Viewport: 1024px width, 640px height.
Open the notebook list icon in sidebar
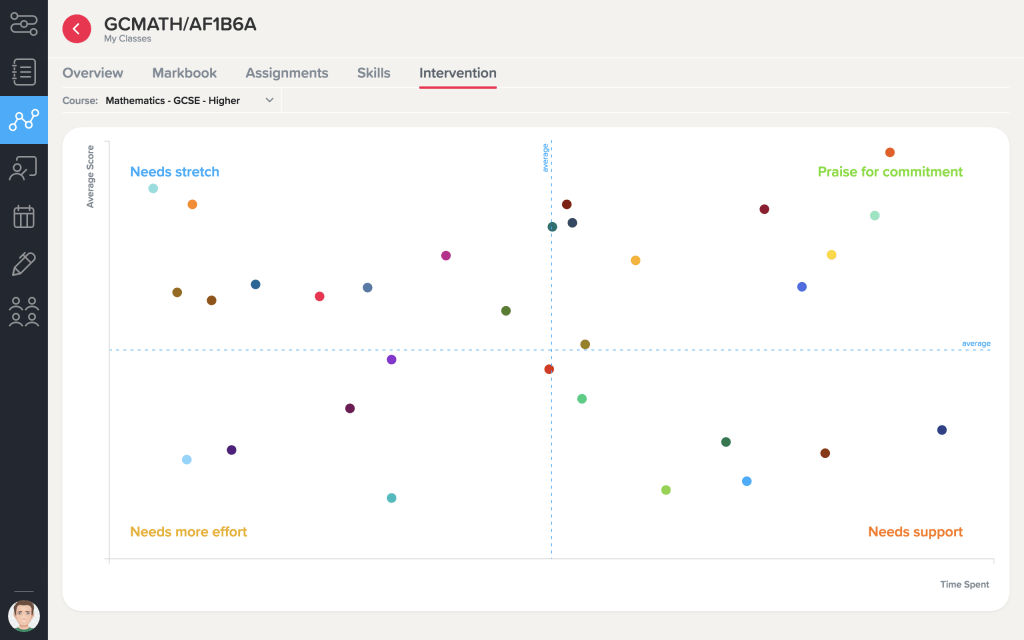tap(23, 72)
